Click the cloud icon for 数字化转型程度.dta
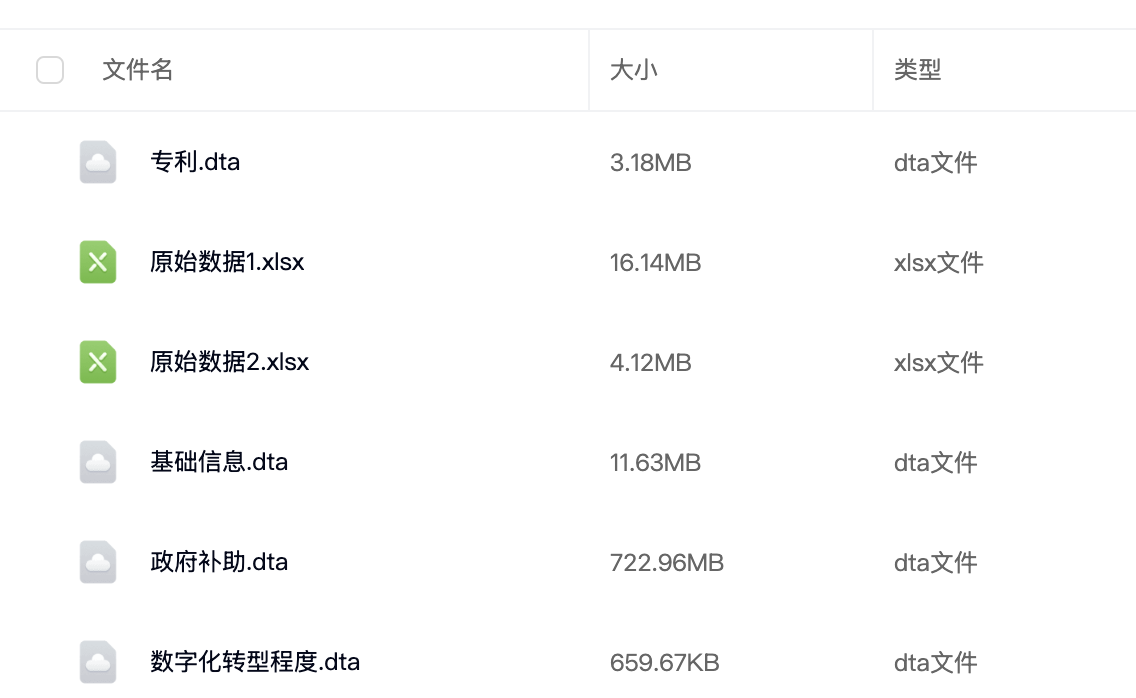The height and width of the screenshot is (698, 1136). 98,662
